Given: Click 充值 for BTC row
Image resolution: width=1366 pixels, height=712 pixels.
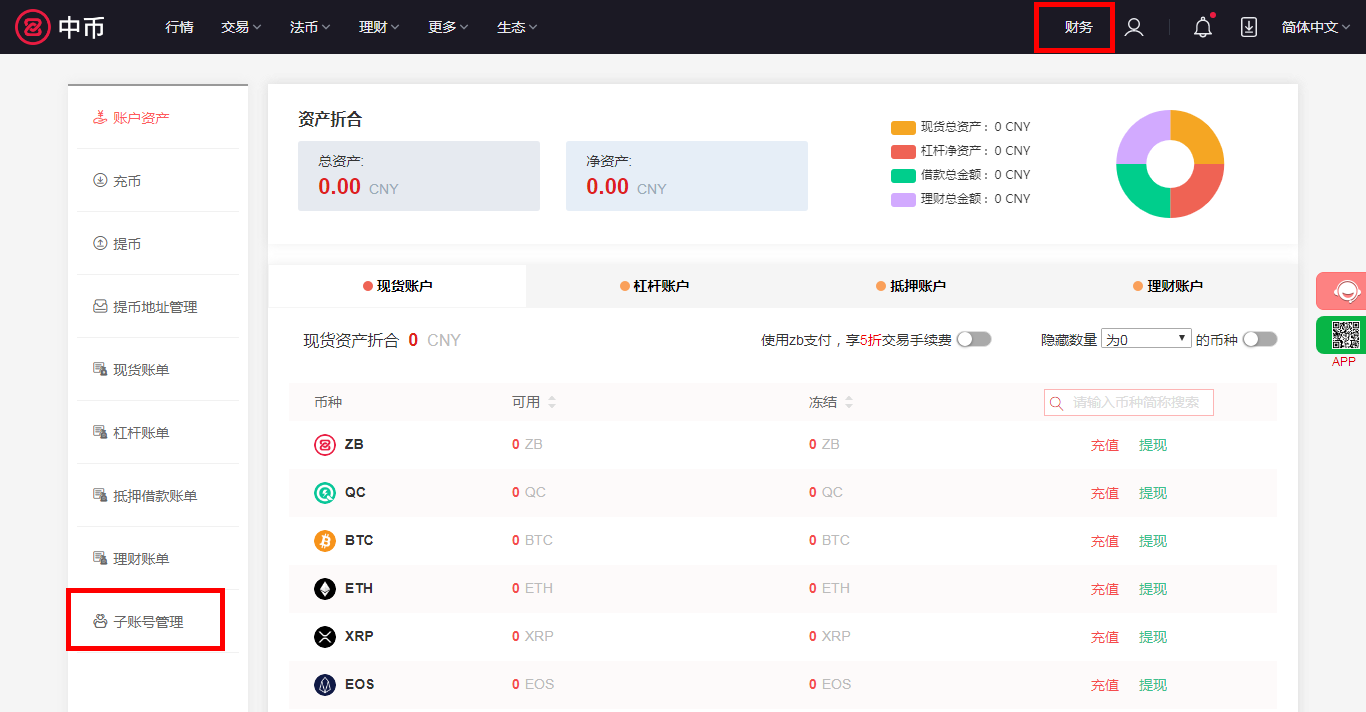Looking at the screenshot, I should click(1105, 541).
